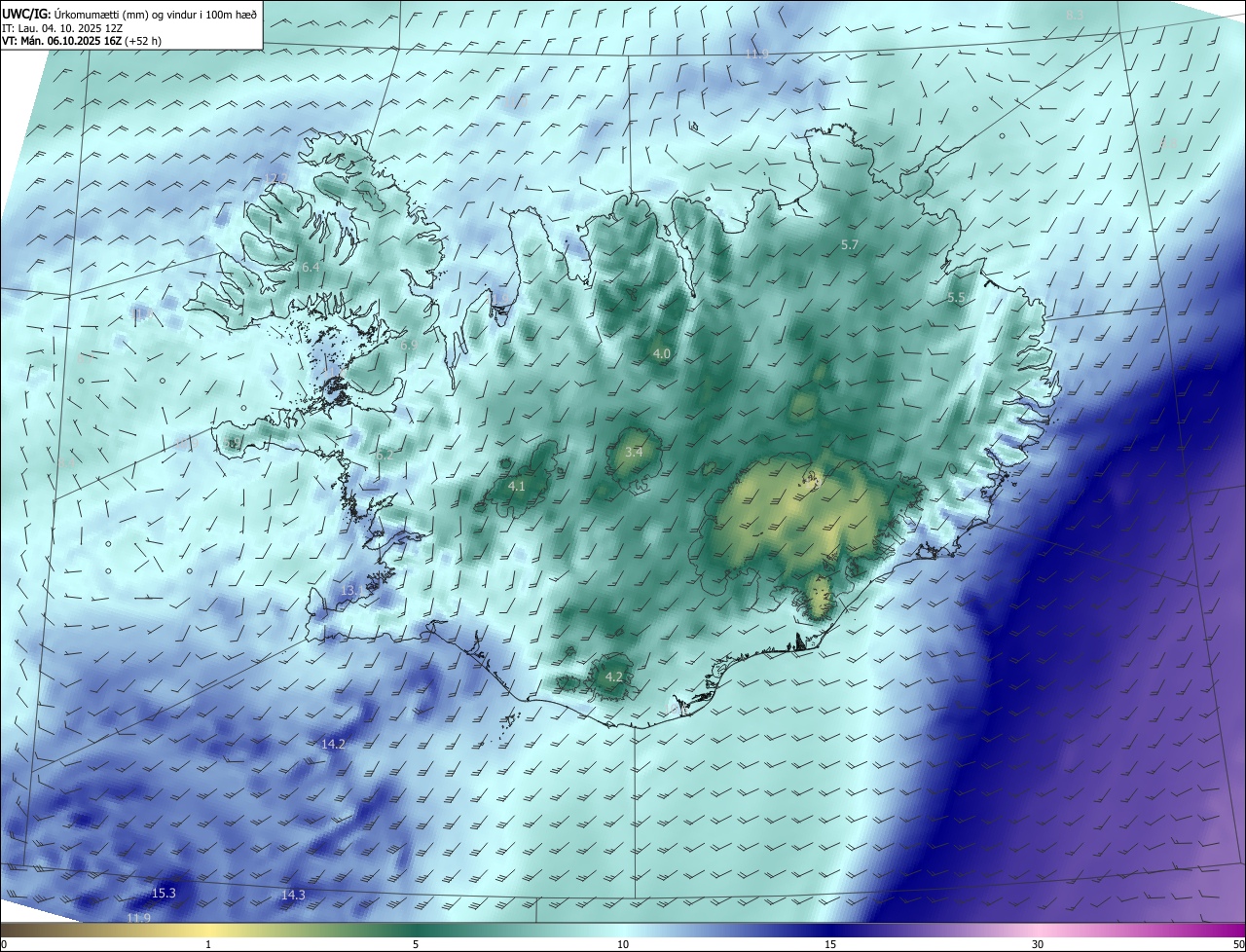This screenshot has width=1246, height=952.
Task: Click the map value label '4.0'
Action: coord(662,354)
